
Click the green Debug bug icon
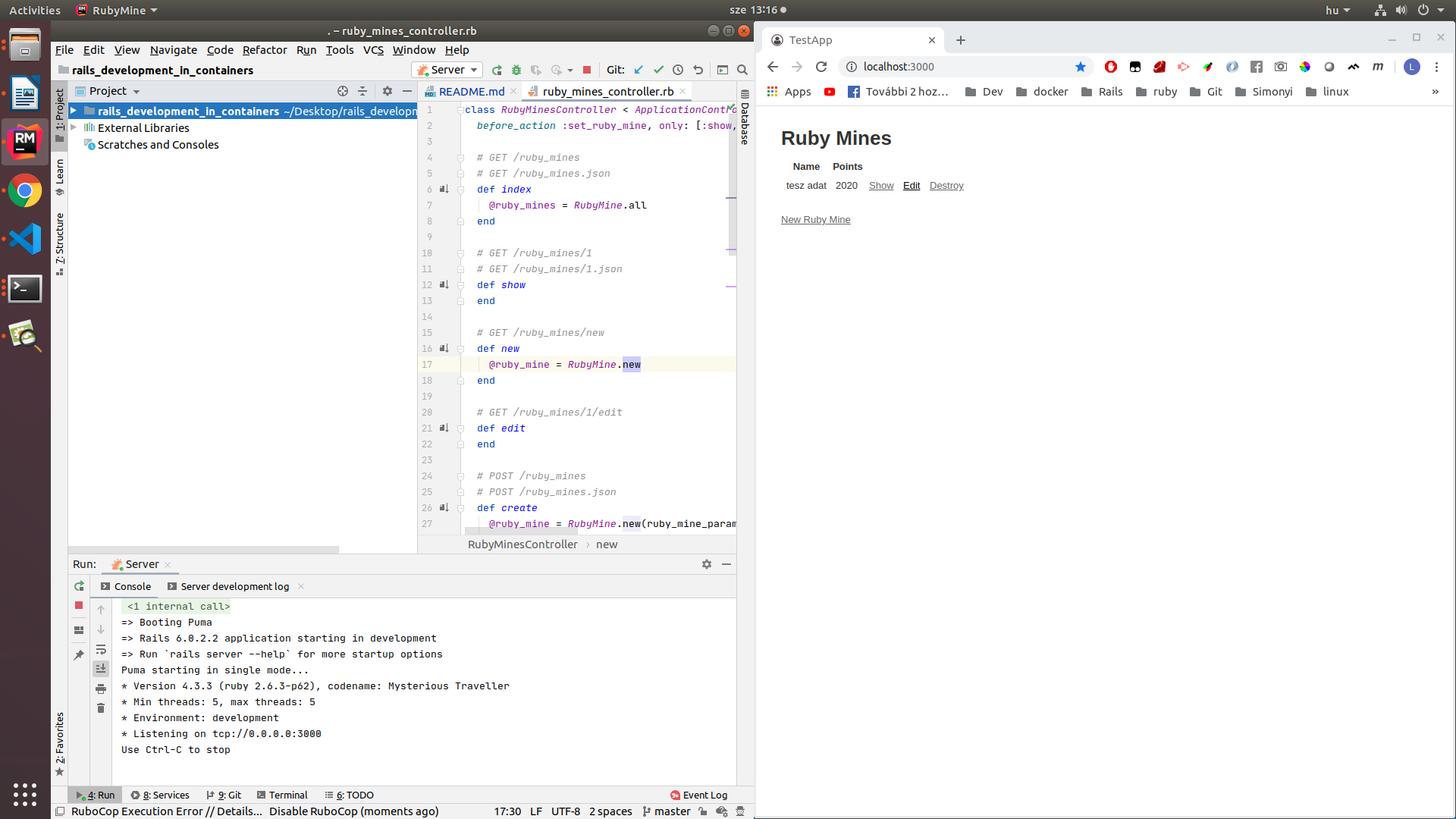[516, 70]
